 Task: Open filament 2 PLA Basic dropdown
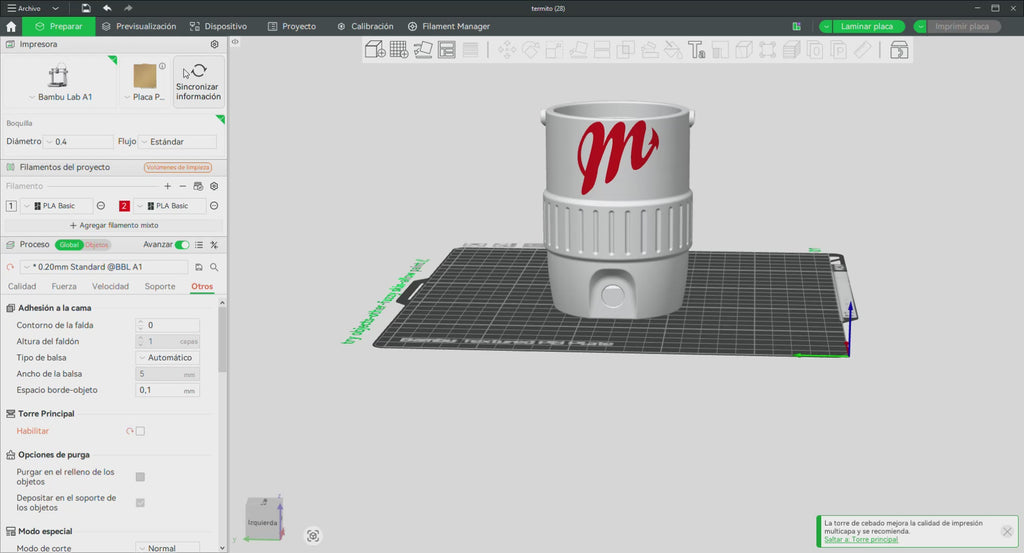point(170,206)
